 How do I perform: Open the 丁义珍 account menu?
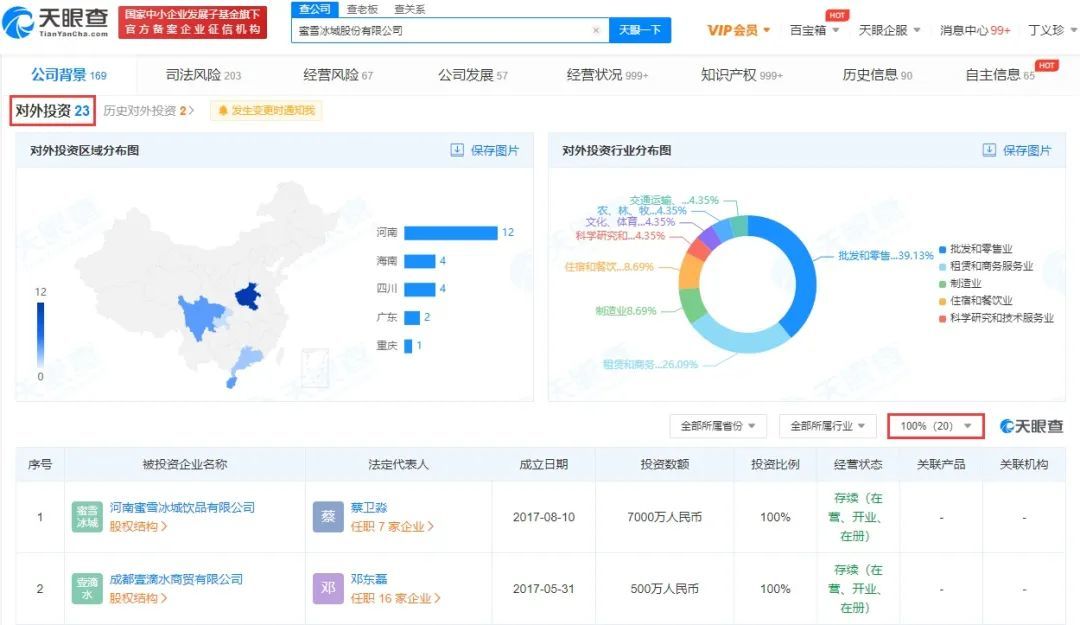click(1052, 30)
